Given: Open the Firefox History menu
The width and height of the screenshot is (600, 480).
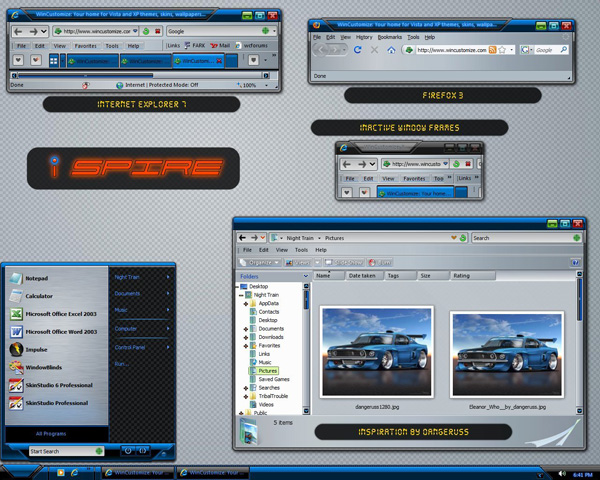Looking at the screenshot, I should [x=364, y=37].
